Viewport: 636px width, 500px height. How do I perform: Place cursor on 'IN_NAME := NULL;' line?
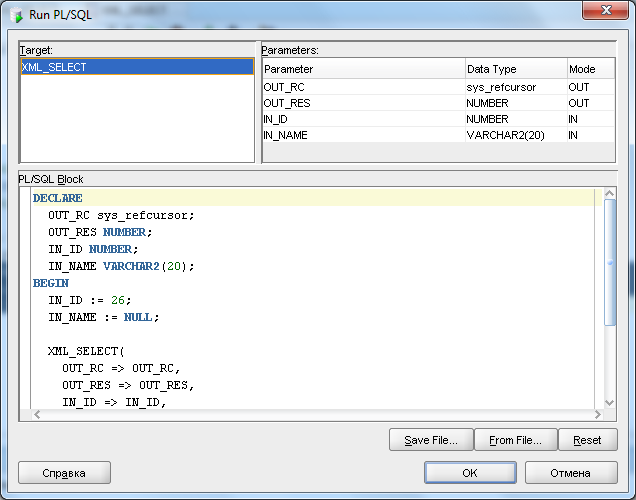[x=103, y=317]
